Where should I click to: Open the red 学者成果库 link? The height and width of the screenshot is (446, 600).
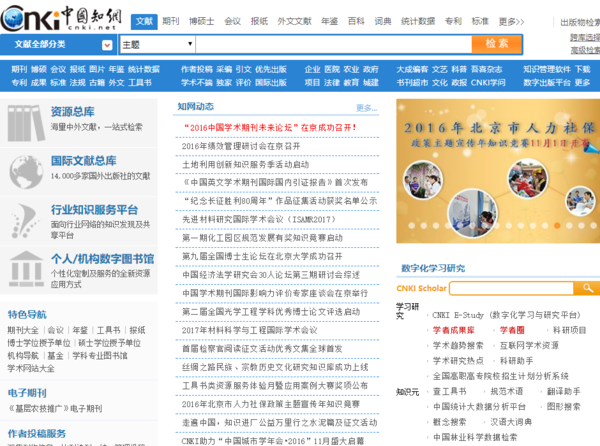(454, 330)
